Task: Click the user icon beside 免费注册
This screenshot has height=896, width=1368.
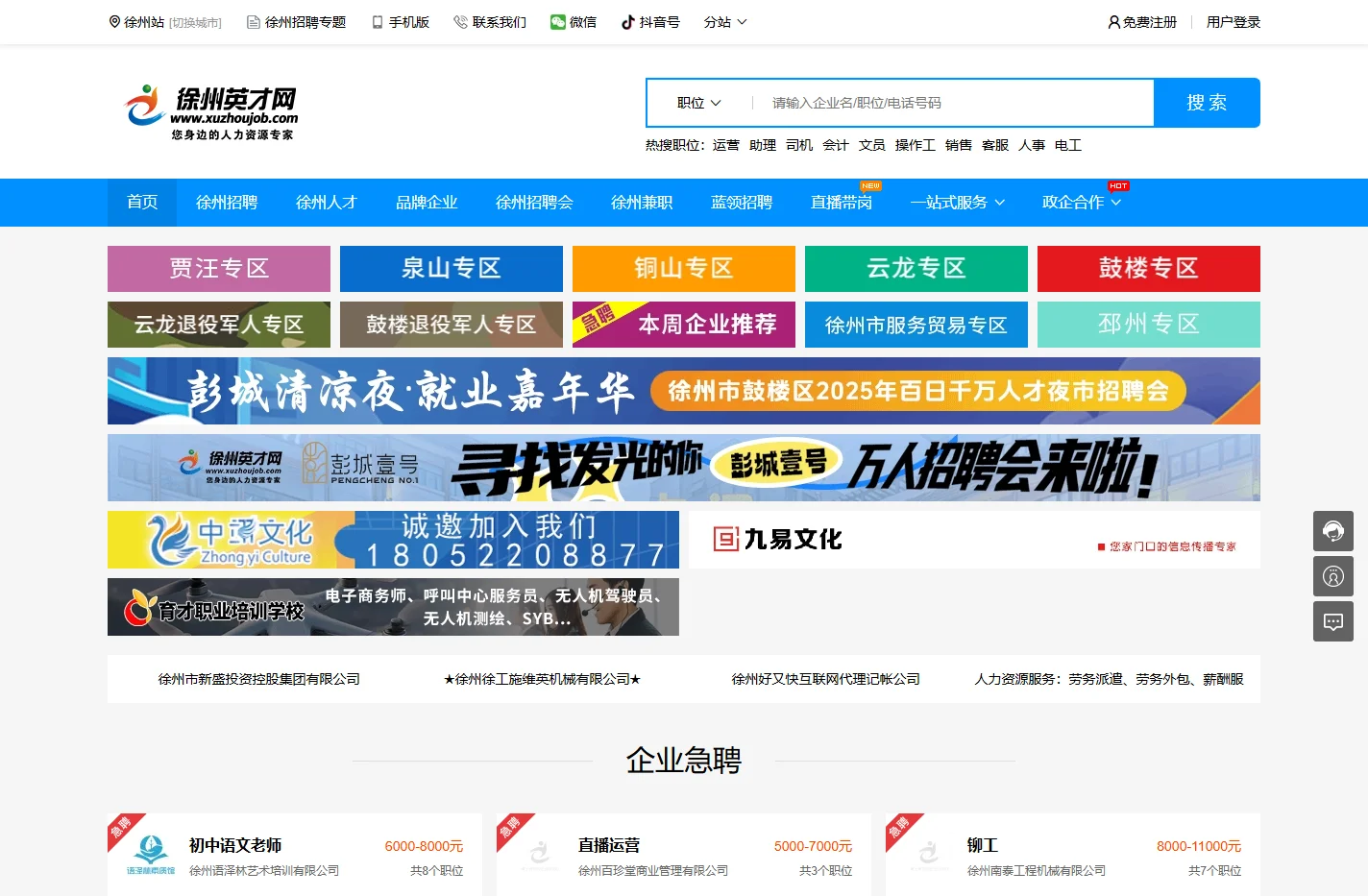Action: click(1114, 22)
